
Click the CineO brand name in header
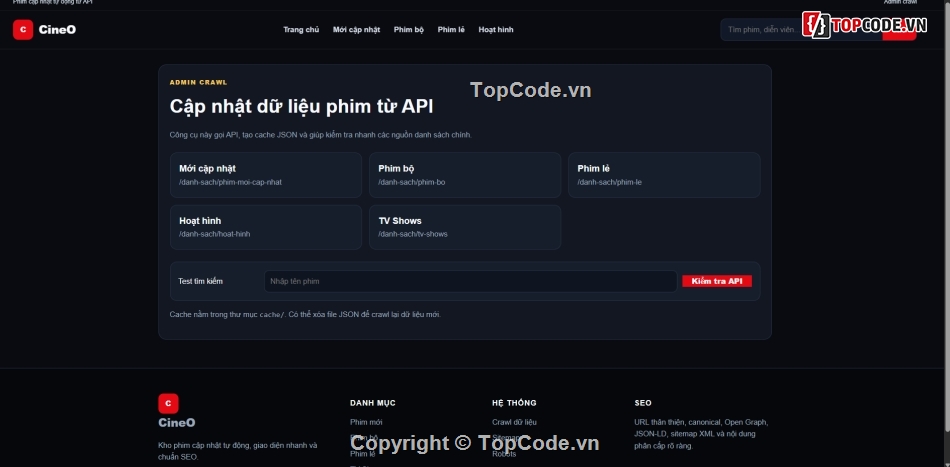click(58, 30)
